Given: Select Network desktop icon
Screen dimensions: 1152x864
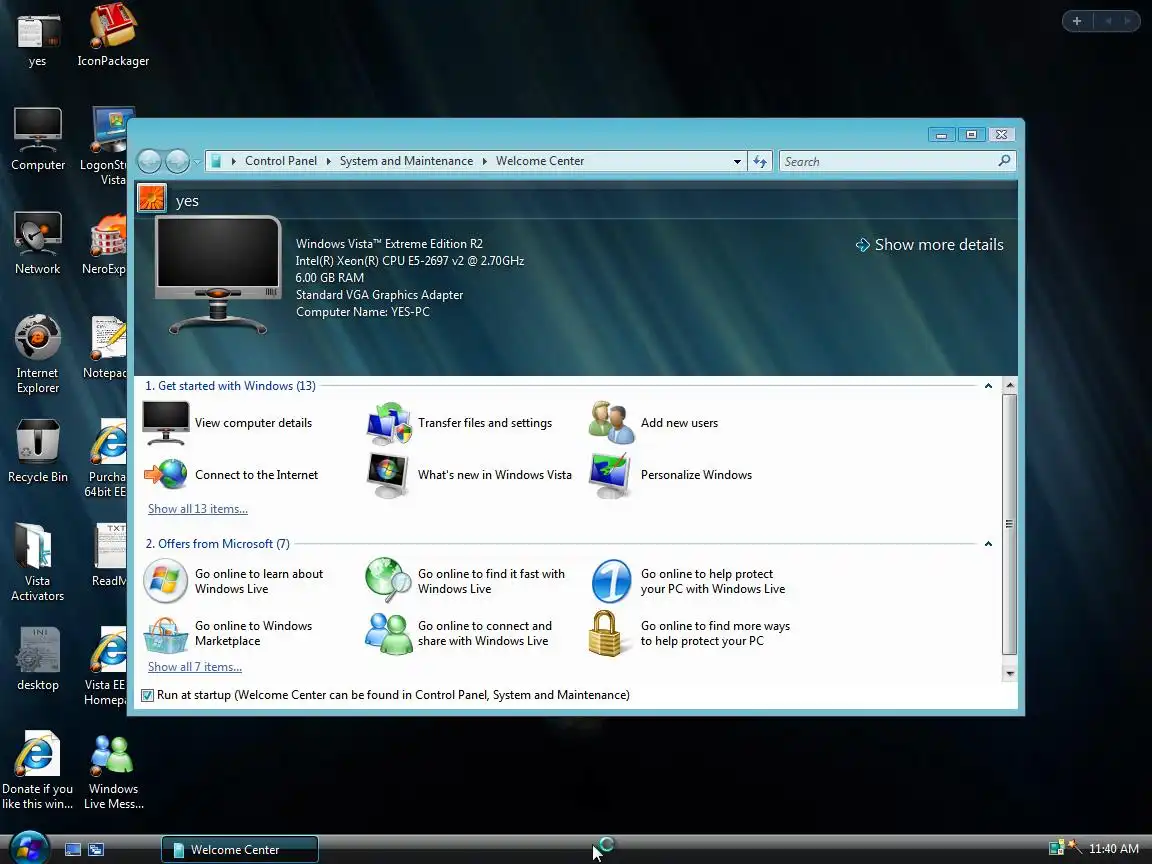Looking at the screenshot, I should click(37, 244).
